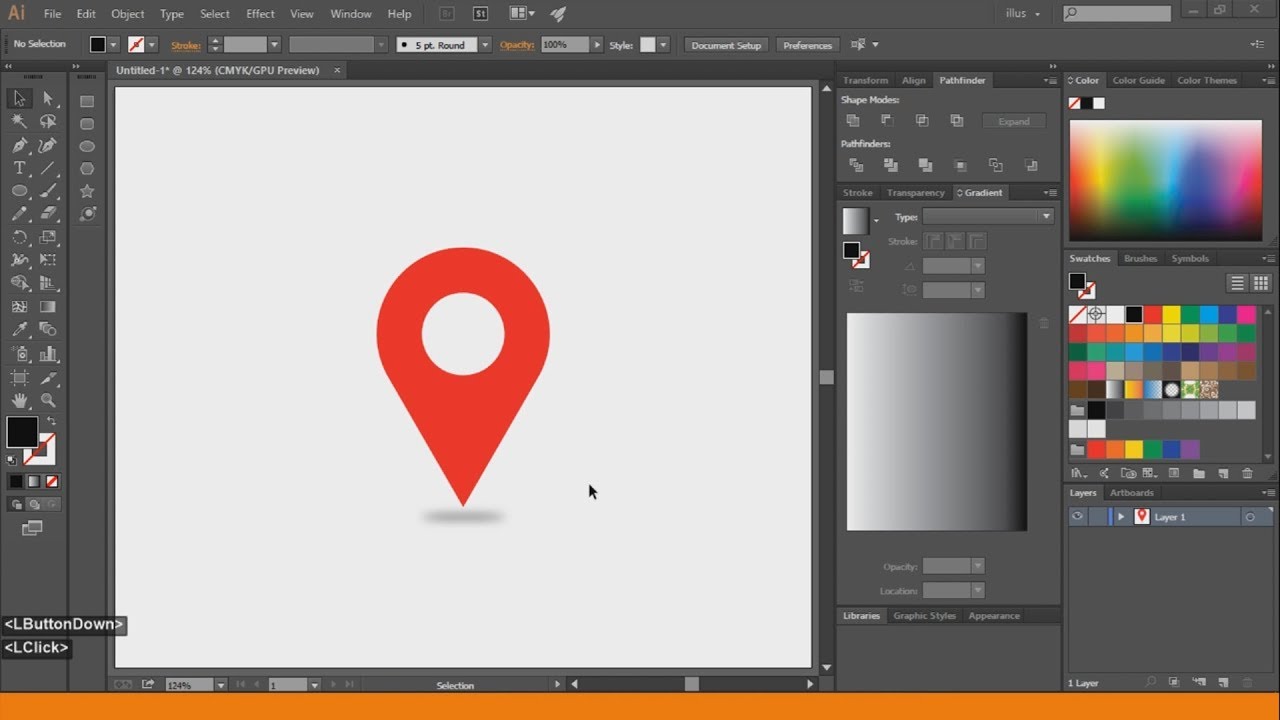Click the Divide pathfinder icon

(856, 165)
